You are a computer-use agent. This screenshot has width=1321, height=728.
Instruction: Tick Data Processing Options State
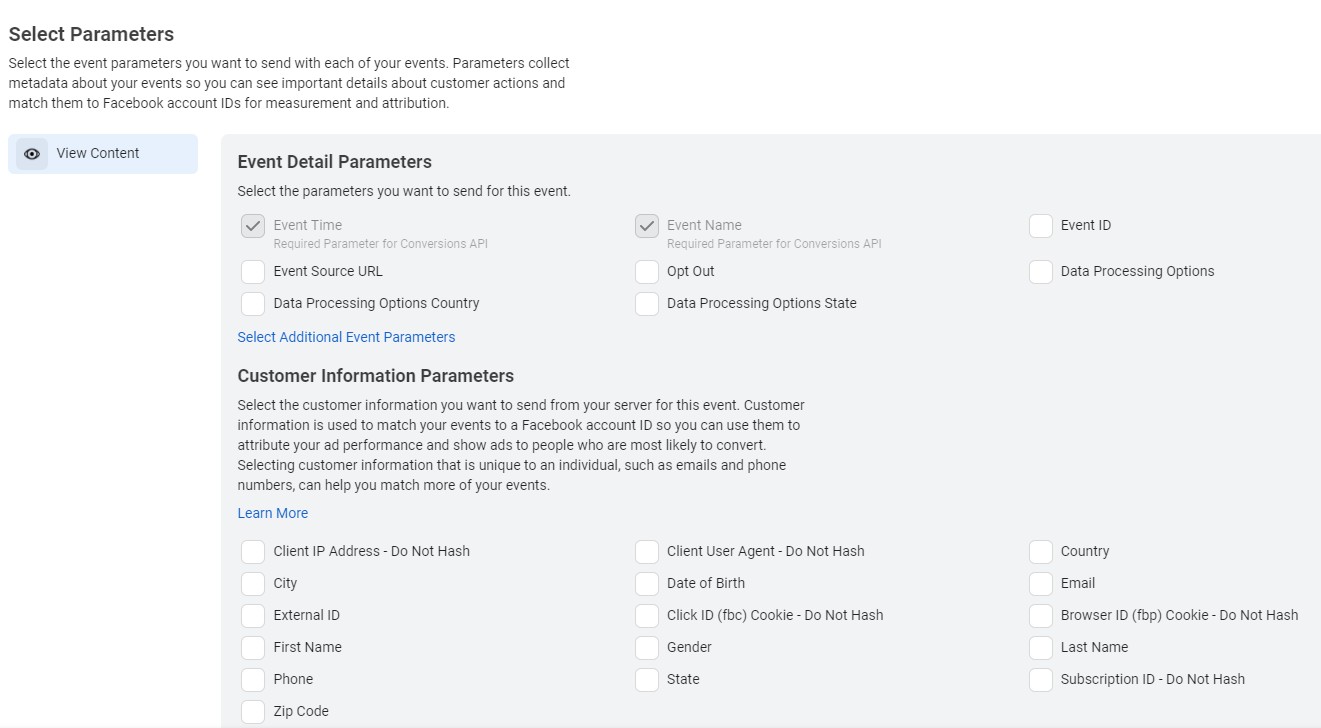coord(647,304)
